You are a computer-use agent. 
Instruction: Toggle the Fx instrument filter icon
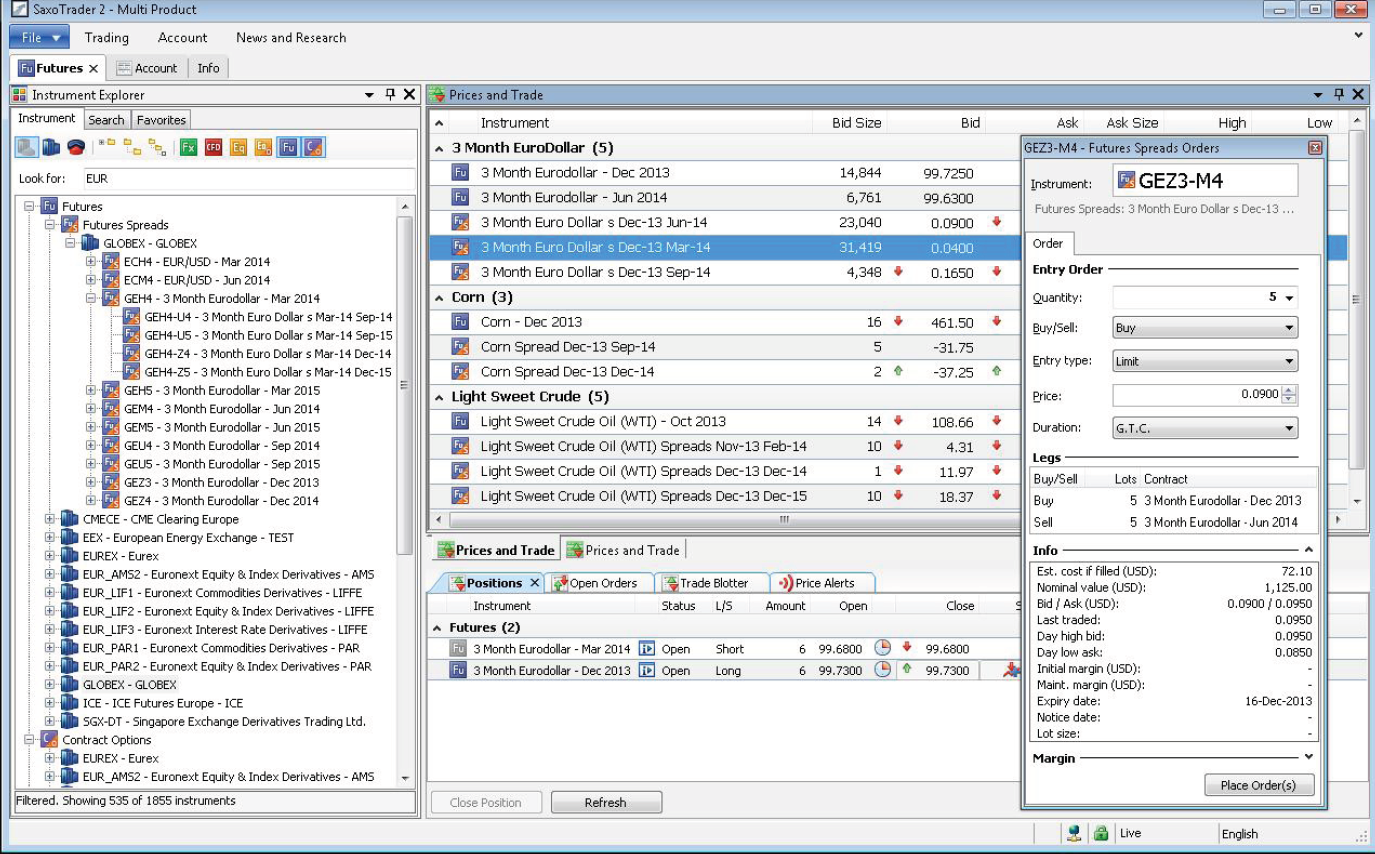[188, 147]
